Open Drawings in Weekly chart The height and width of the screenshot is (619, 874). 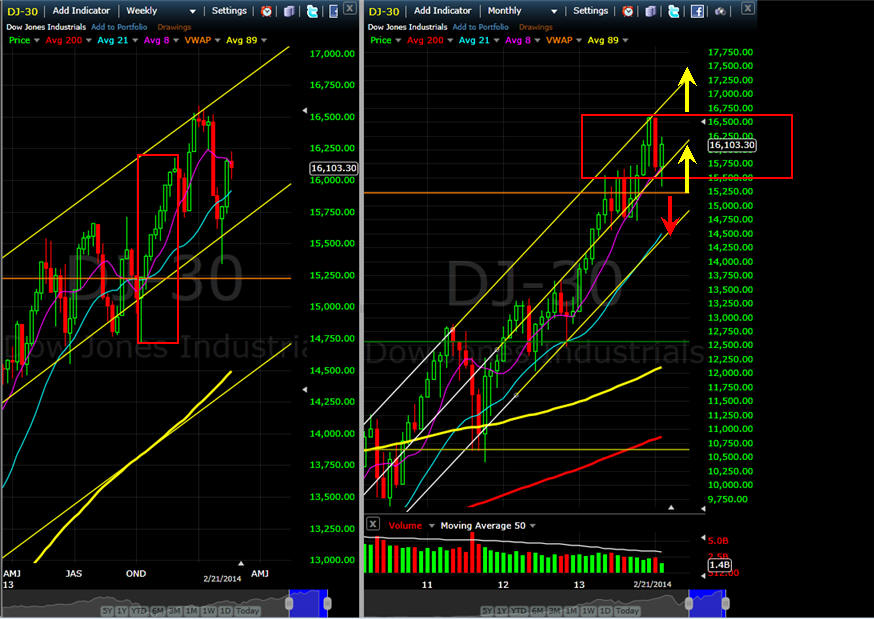click(x=174, y=27)
